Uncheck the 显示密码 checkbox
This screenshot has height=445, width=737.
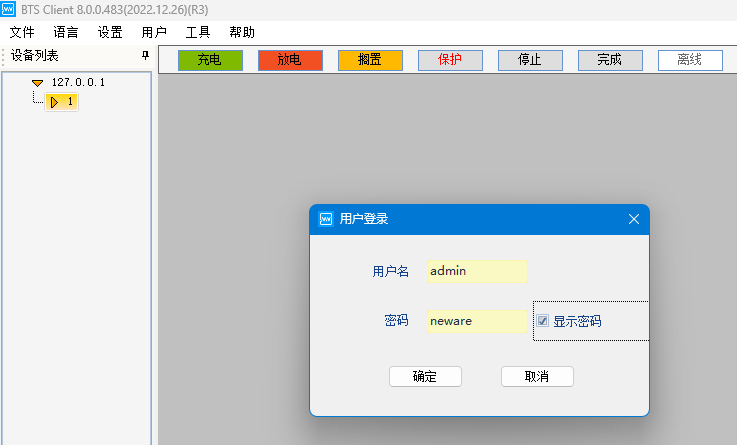click(542, 321)
